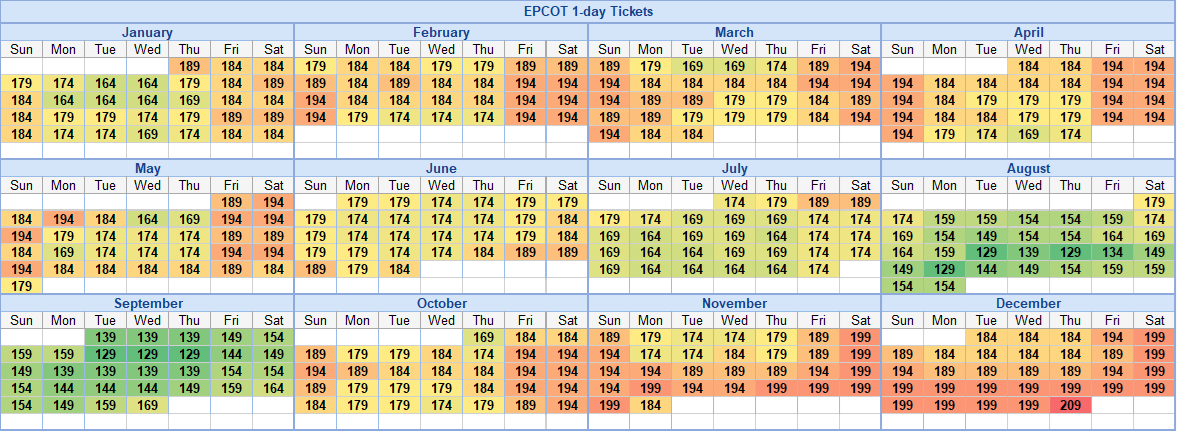This screenshot has width=1177, height=432.
Task: Select the September month header
Action: [147, 303]
